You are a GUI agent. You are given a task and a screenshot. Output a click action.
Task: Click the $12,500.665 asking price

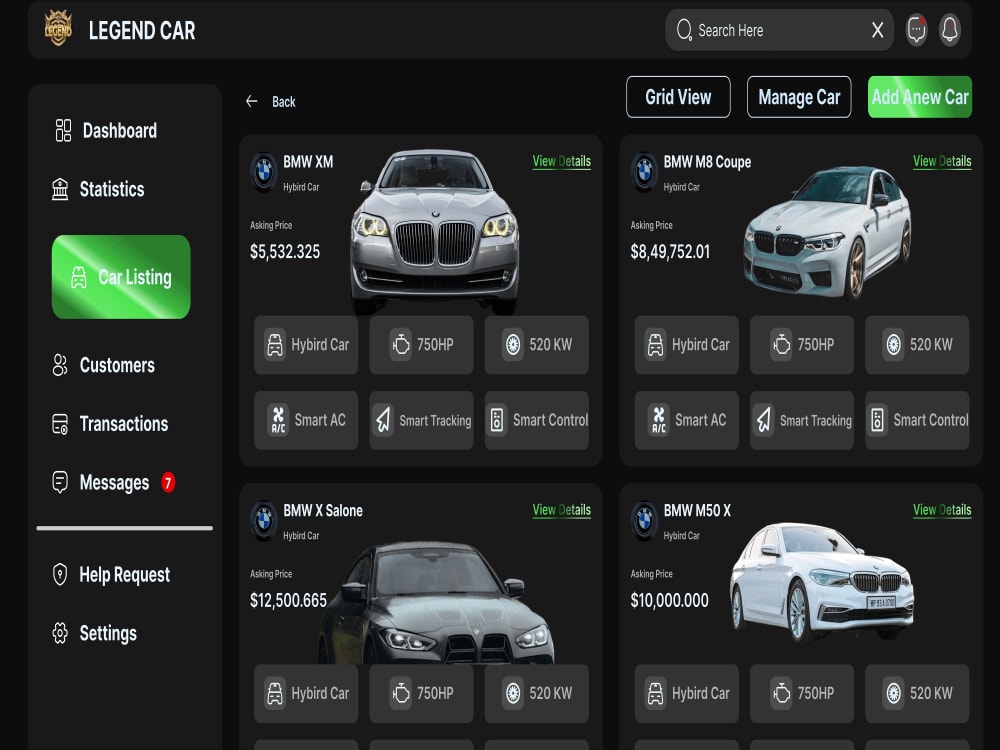pyautogui.click(x=288, y=601)
